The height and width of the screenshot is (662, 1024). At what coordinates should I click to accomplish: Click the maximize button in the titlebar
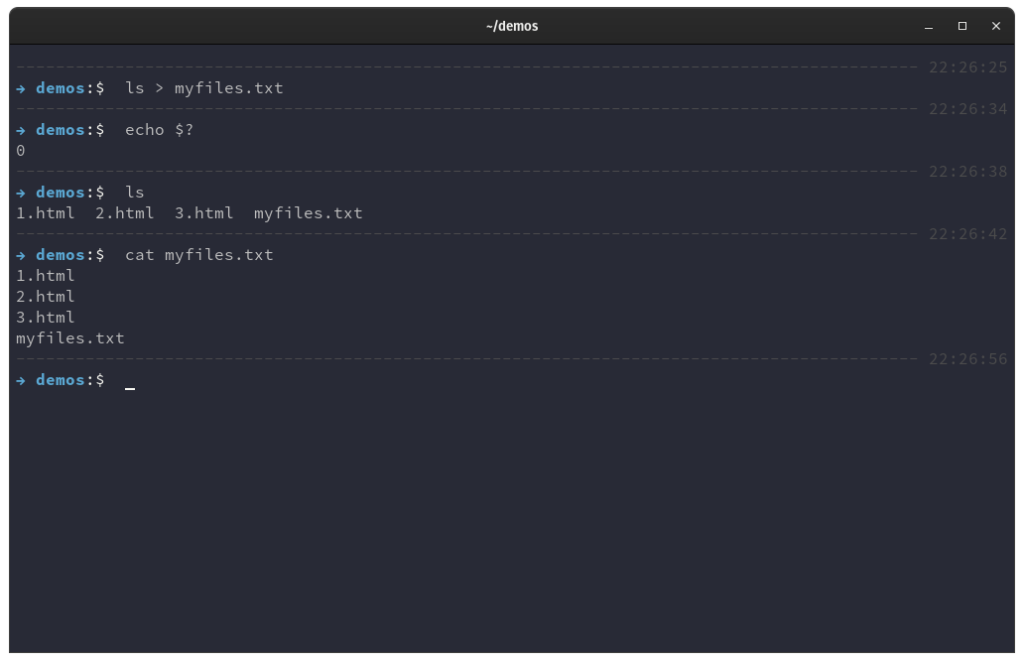961,26
